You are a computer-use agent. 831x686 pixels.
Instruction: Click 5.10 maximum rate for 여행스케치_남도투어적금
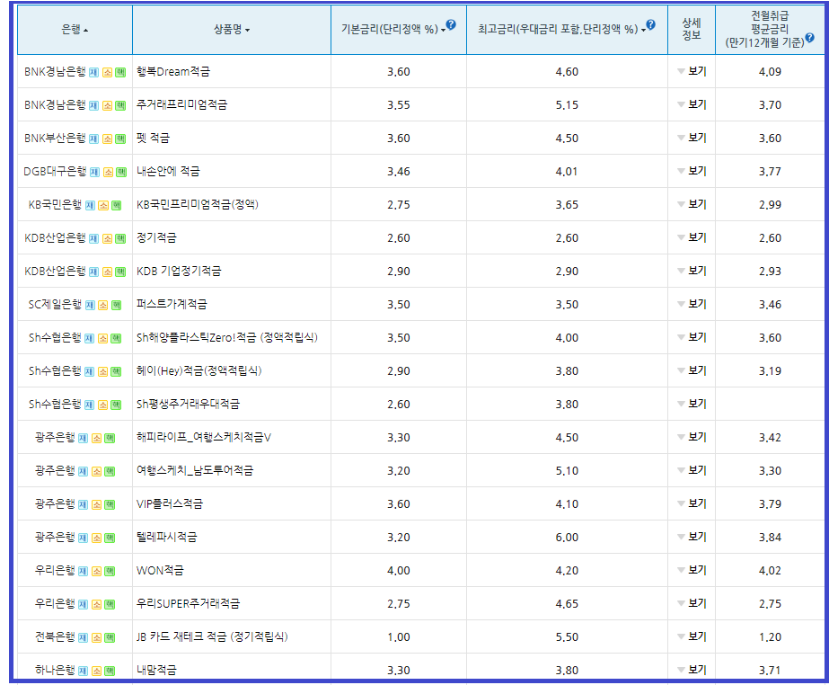567,471
